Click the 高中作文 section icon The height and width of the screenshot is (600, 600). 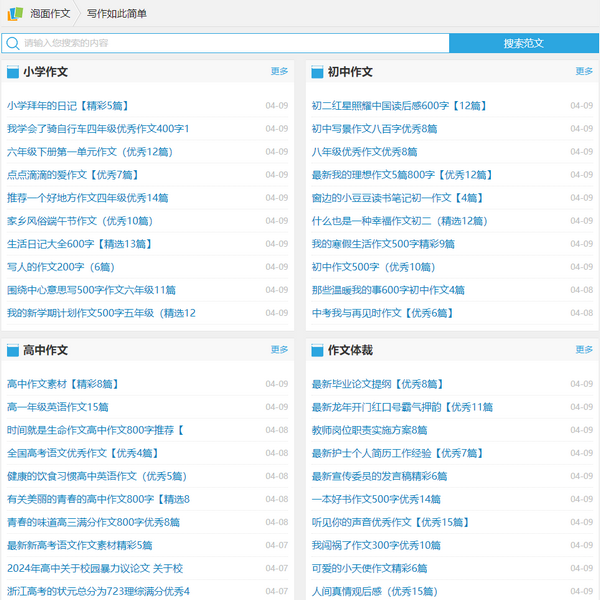pyautogui.click(x=13, y=351)
